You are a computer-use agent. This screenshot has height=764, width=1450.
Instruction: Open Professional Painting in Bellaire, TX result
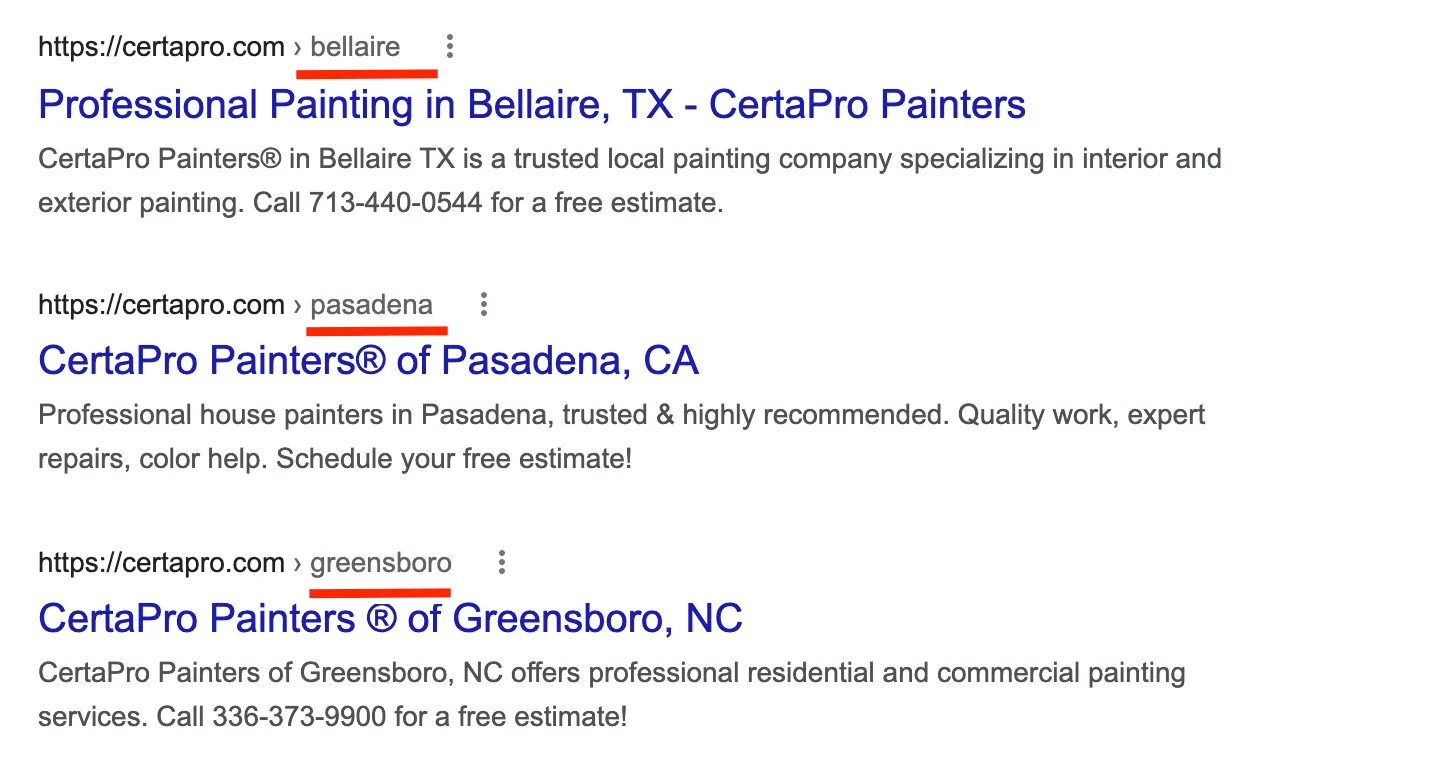coord(532,104)
